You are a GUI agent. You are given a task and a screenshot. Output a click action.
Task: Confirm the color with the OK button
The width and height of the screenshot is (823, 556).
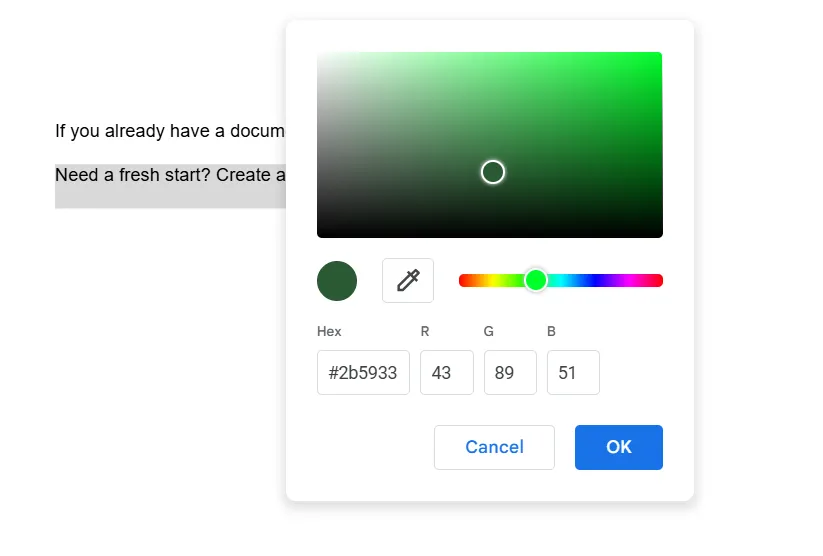pos(618,447)
